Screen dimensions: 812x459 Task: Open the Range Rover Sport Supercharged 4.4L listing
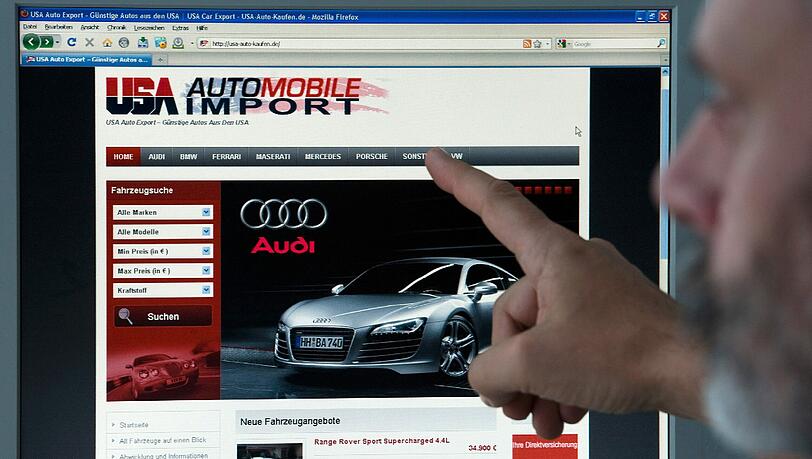pyautogui.click(x=382, y=441)
